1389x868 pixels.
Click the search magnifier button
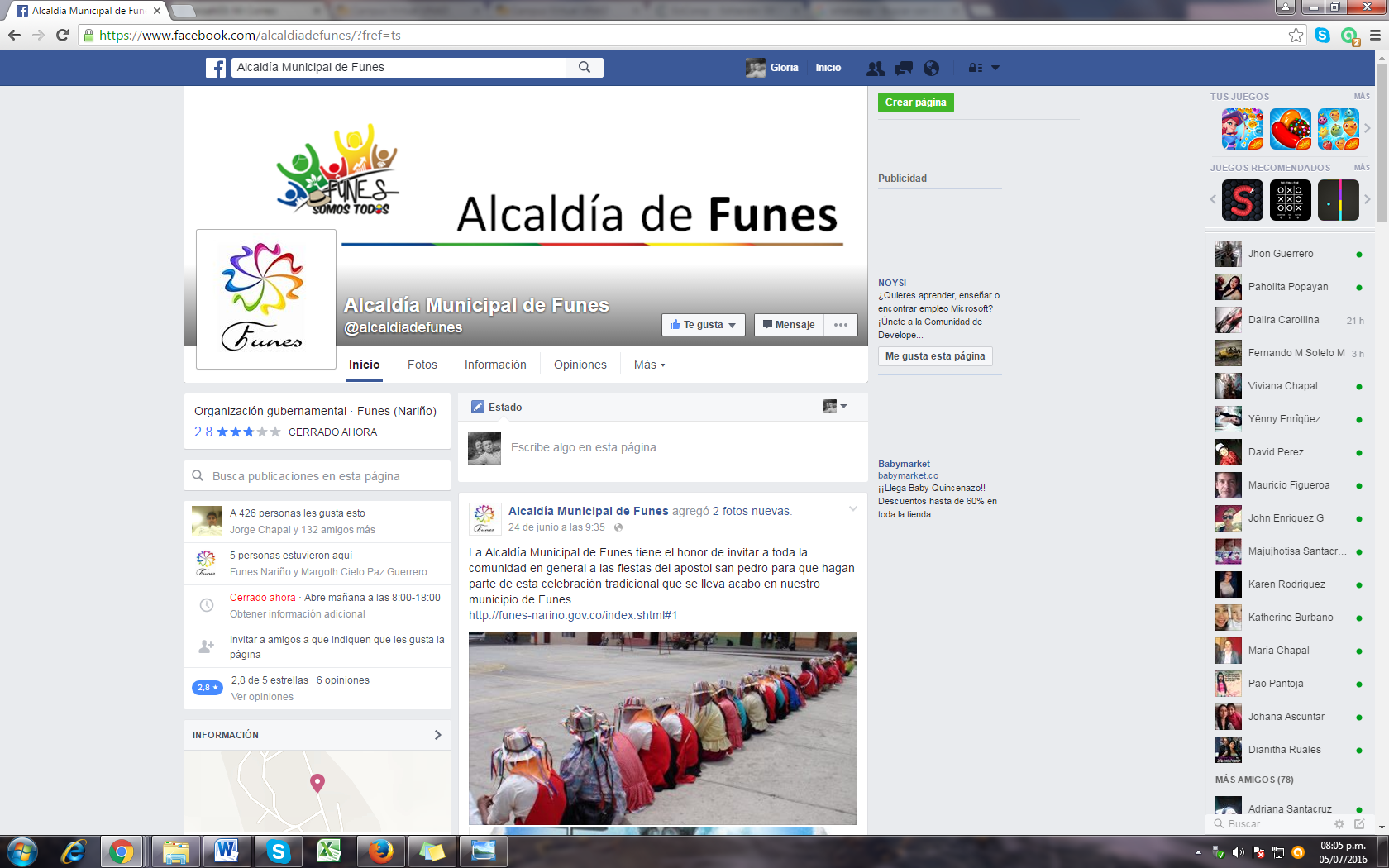585,67
